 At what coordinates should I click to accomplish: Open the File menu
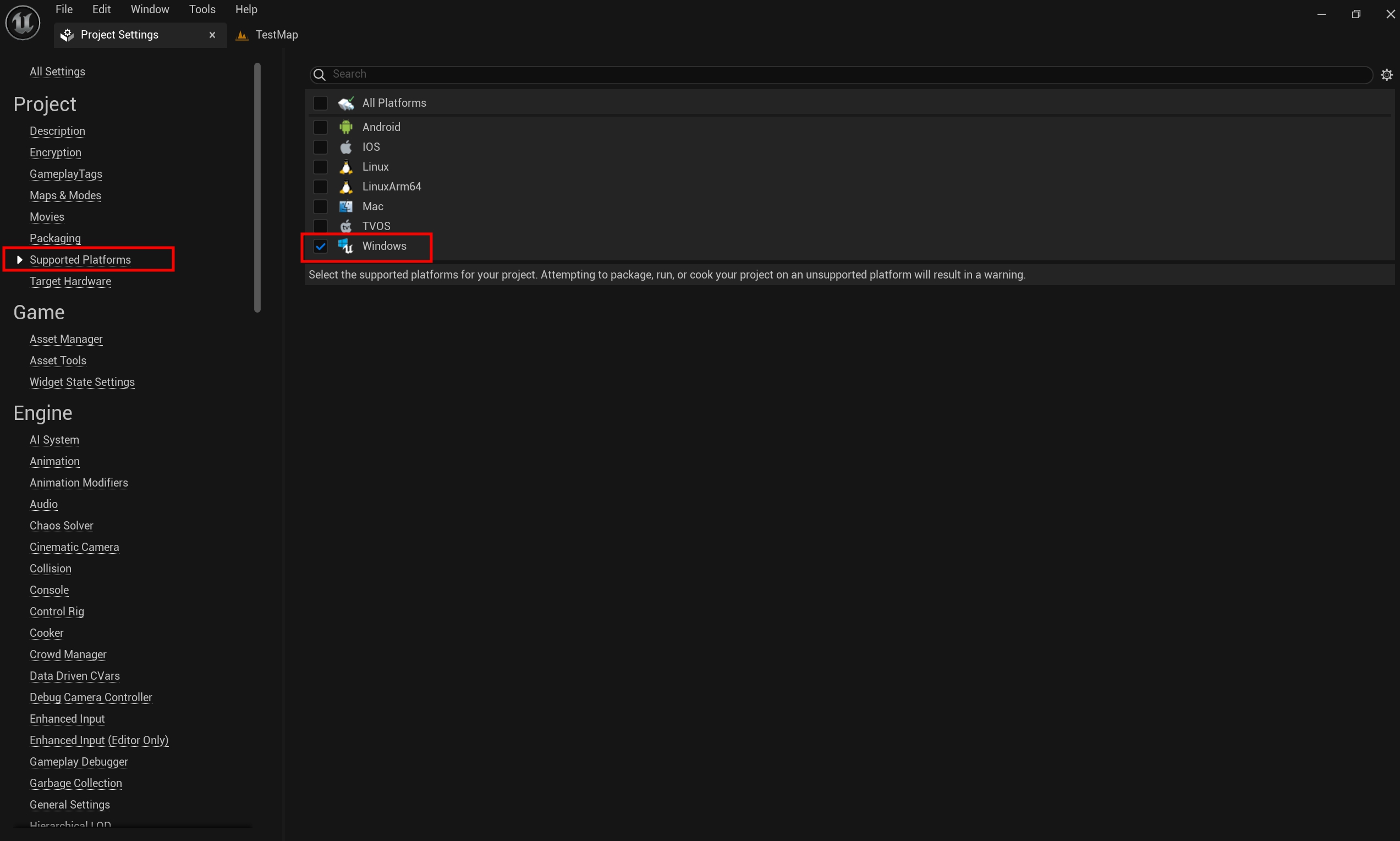click(64, 10)
